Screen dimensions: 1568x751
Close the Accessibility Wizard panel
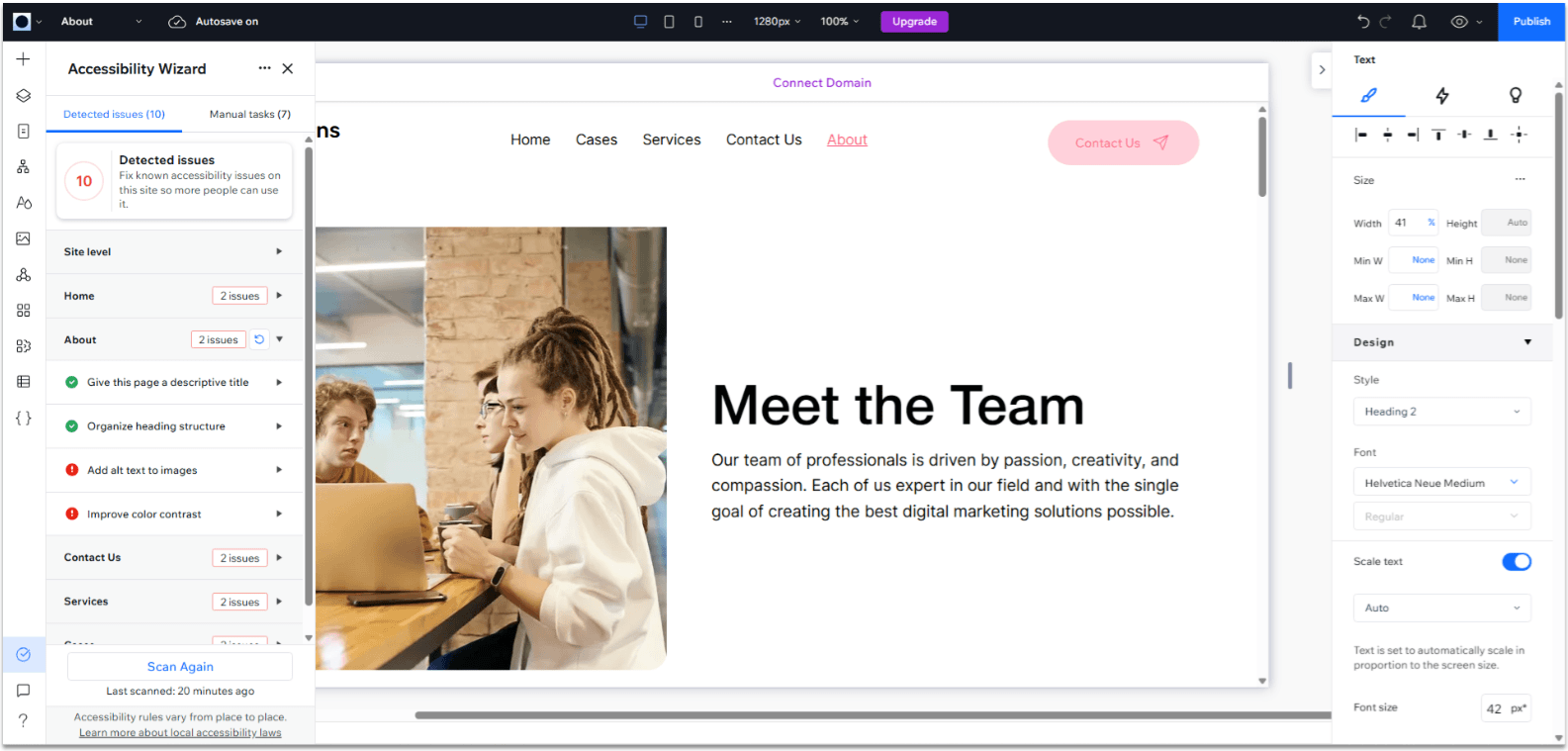tap(288, 68)
